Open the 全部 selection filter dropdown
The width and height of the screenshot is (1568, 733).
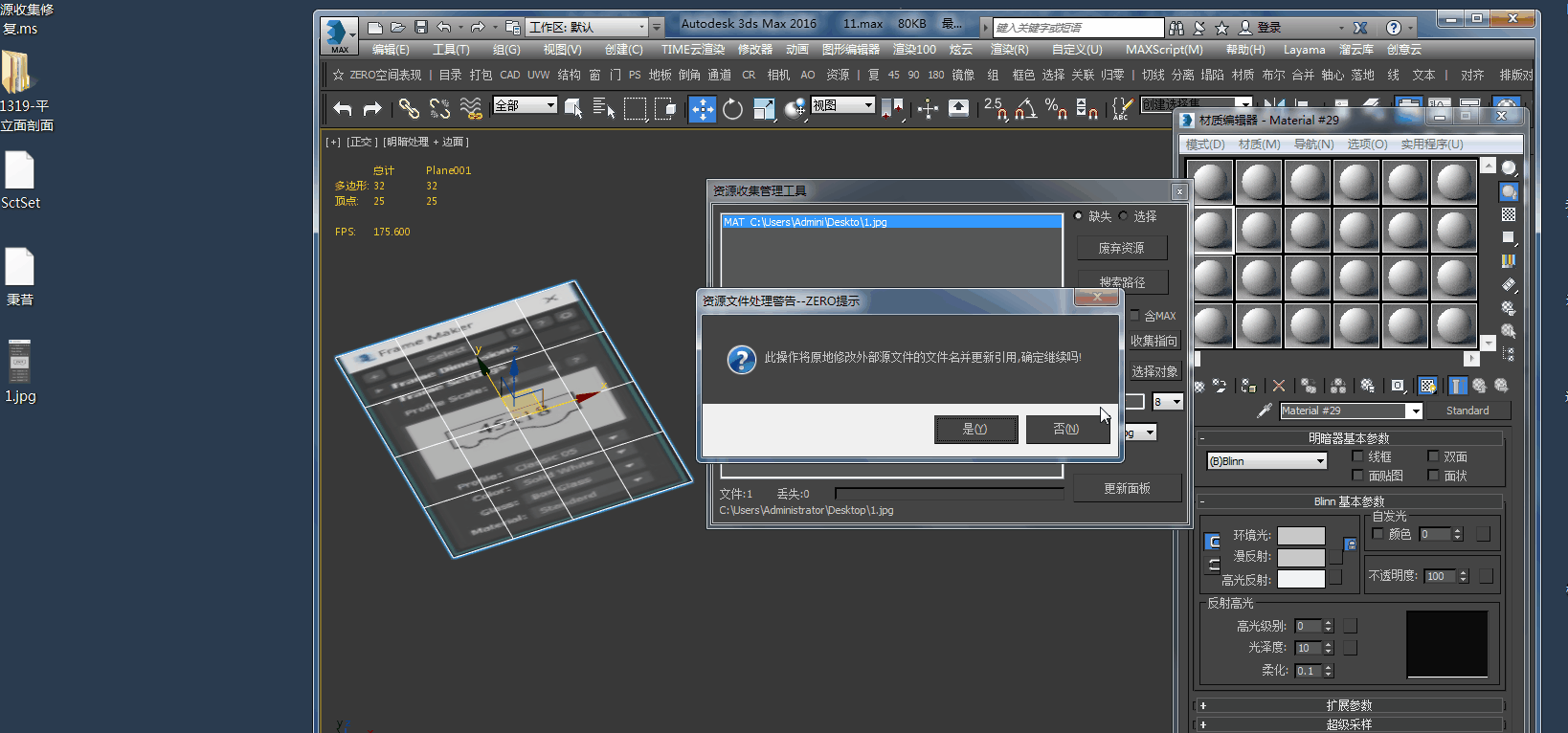(x=525, y=105)
